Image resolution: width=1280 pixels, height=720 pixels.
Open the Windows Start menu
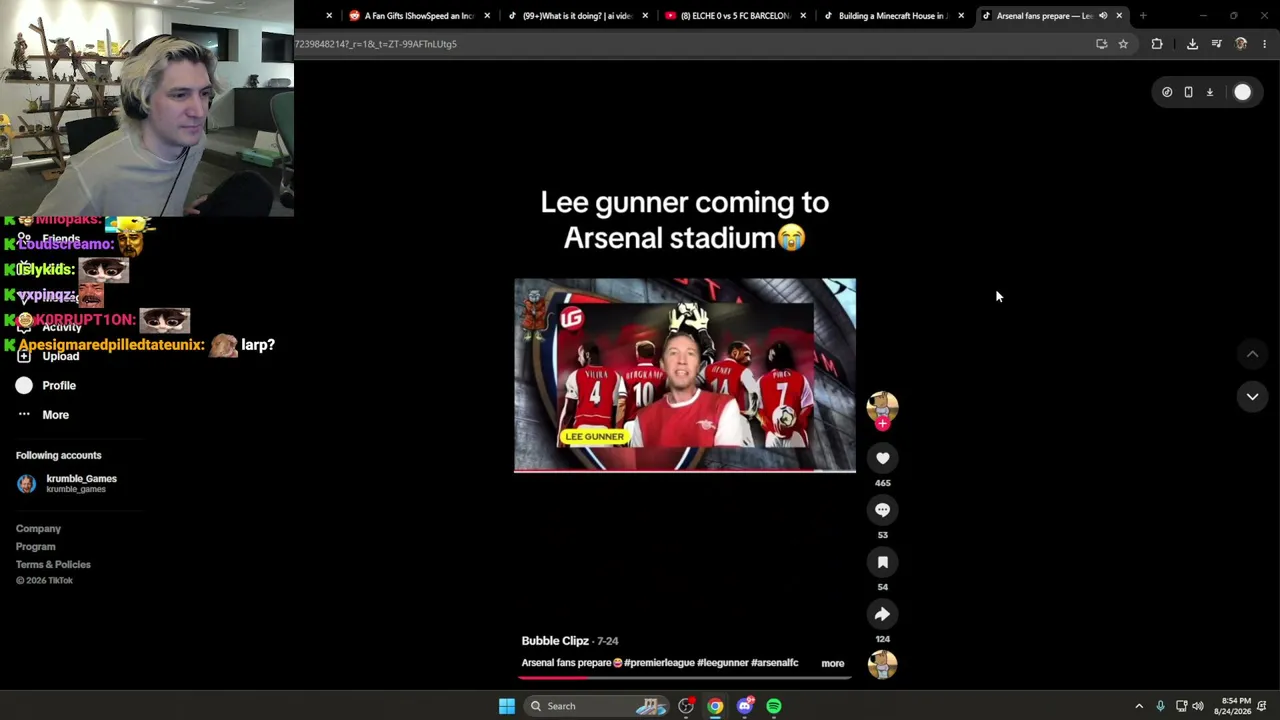[507, 706]
